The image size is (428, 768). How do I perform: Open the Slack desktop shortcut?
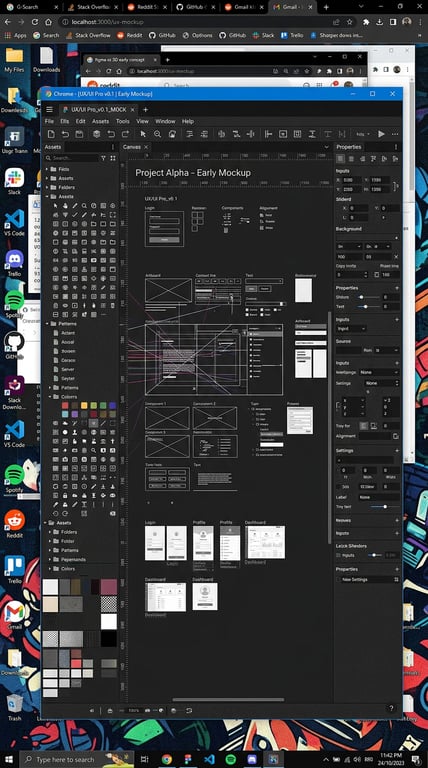tap(15, 181)
